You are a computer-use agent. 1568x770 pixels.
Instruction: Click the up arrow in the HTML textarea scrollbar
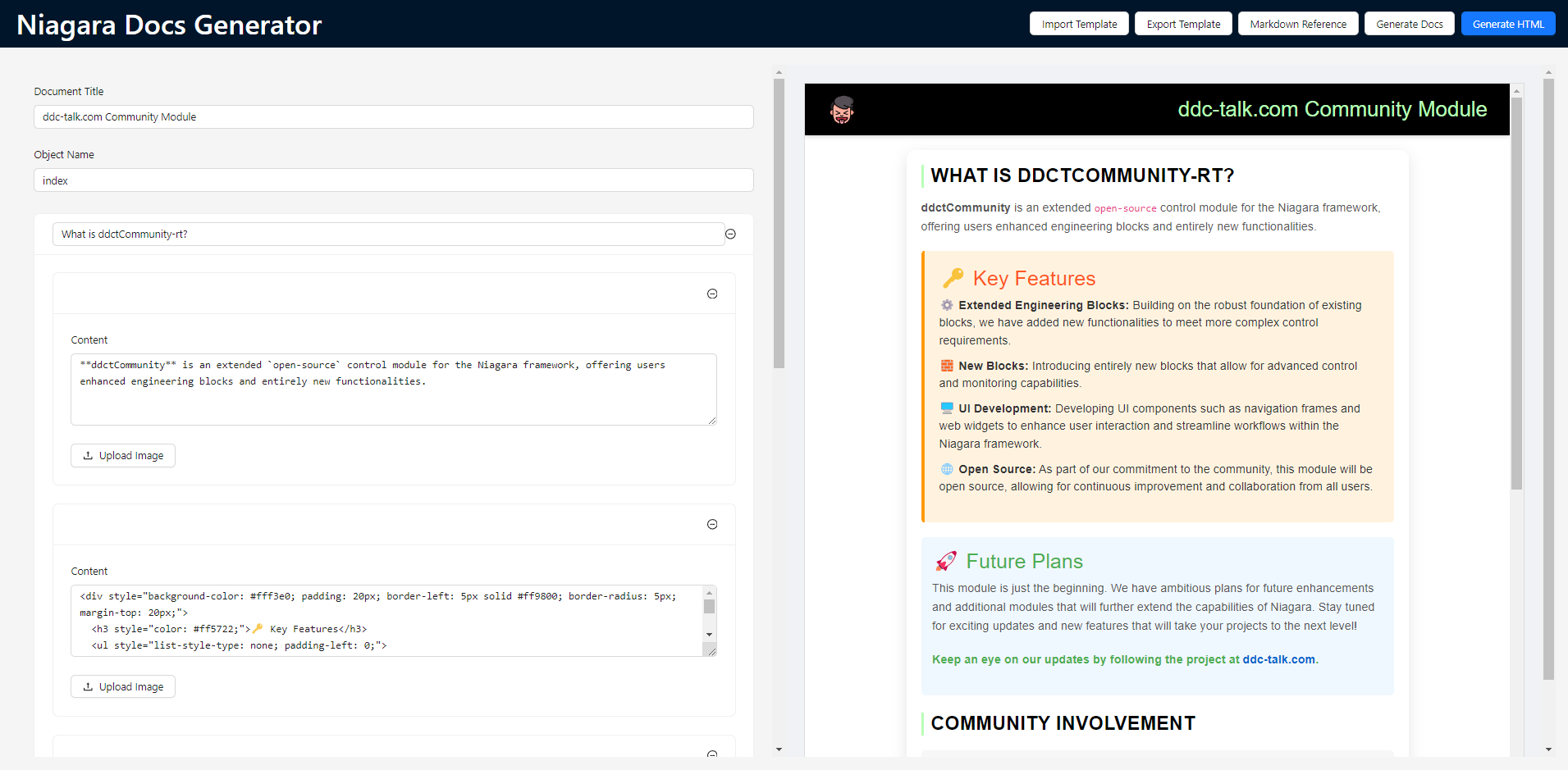pyautogui.click(x=710, y=591)
